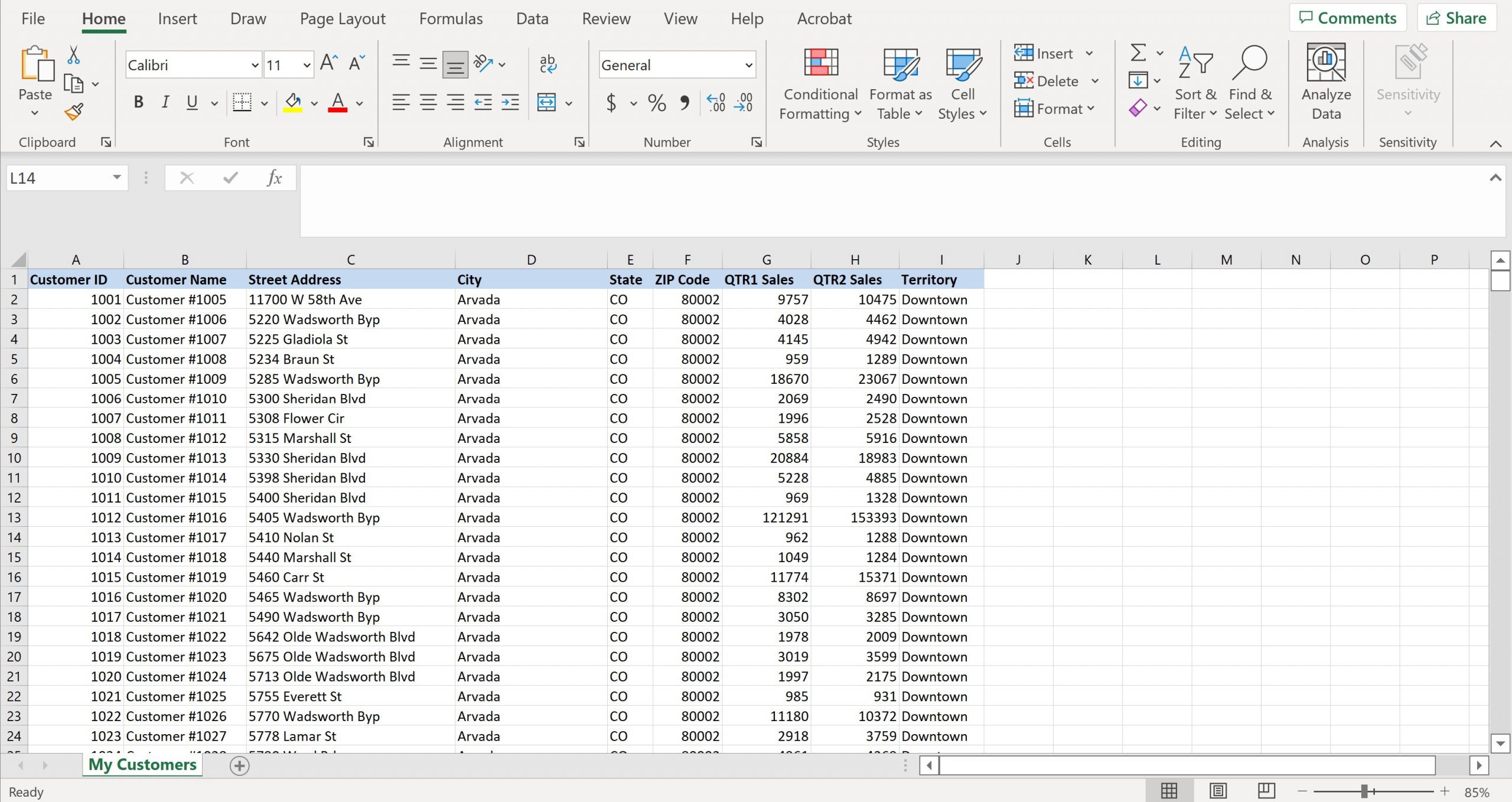Expand the Font name dropdown
The image size is (1512, 802).
click(x=256, y=65)
